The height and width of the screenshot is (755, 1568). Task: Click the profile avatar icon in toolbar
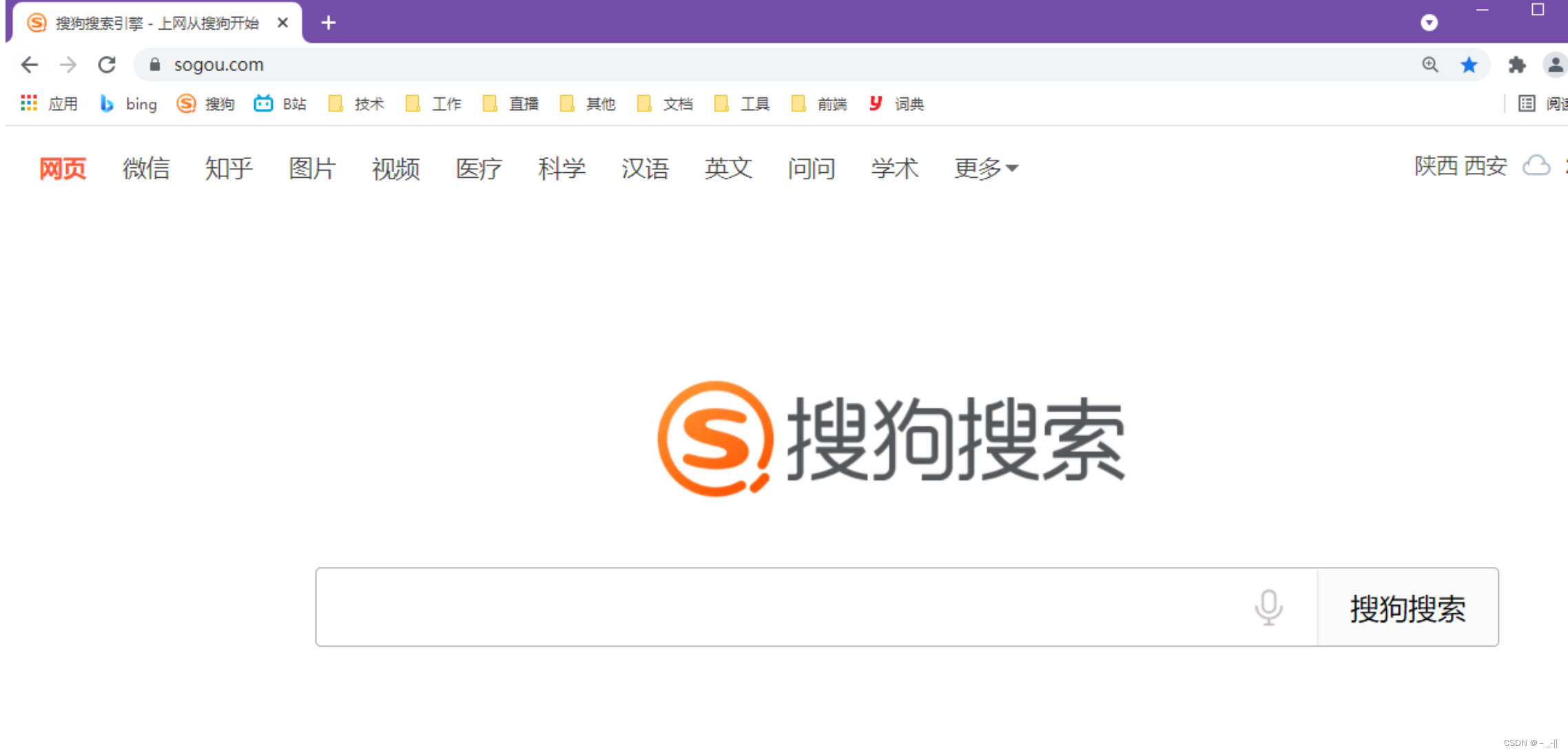[x=1555, y=64]
